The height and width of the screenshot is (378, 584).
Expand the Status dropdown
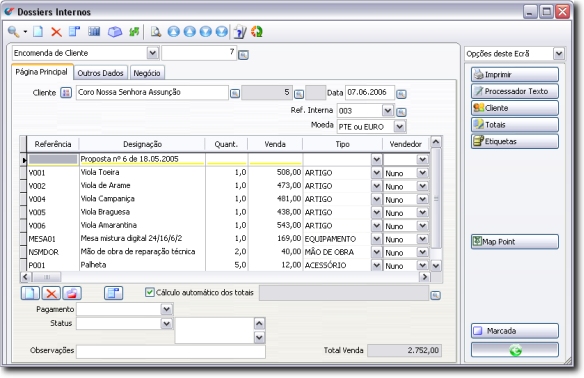point(166,323)
